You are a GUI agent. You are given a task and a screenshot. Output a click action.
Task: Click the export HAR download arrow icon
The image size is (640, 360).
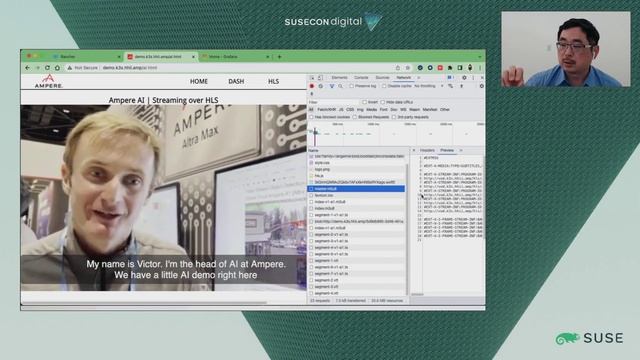(x=312, y=94)
